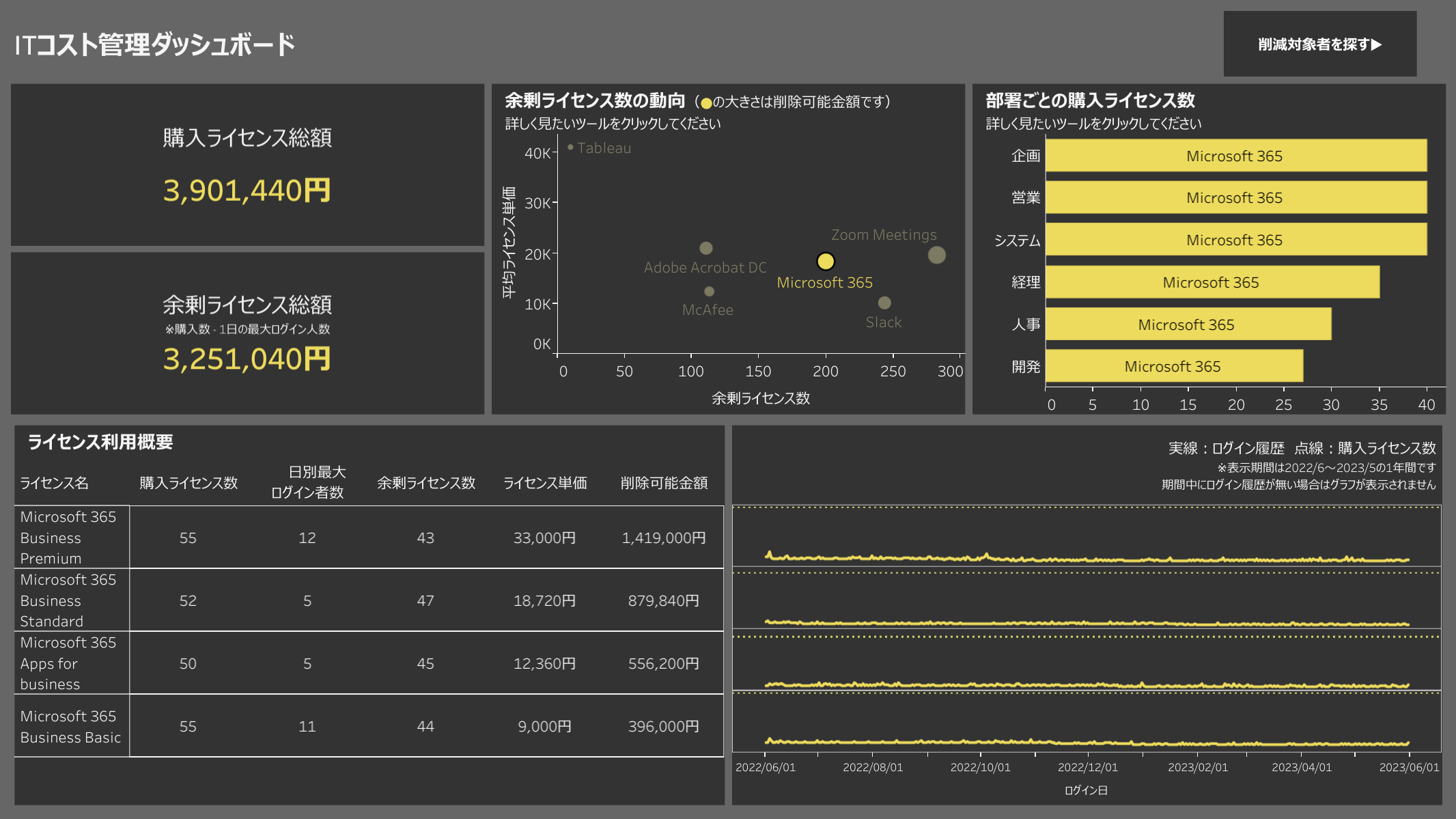Select the Microsoft 365 highlighted bubble
The width and height of the screenshot is (1456, 819).
click(x=825, y=261)
